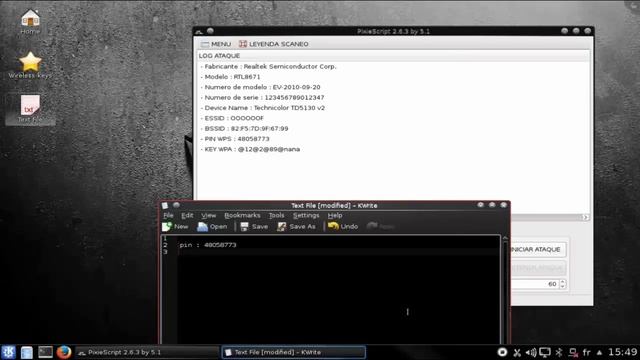Screen dimensions: 640x360
Task: Open LEYENDA SCANEO in PixieScript
Action: point(273,44)
